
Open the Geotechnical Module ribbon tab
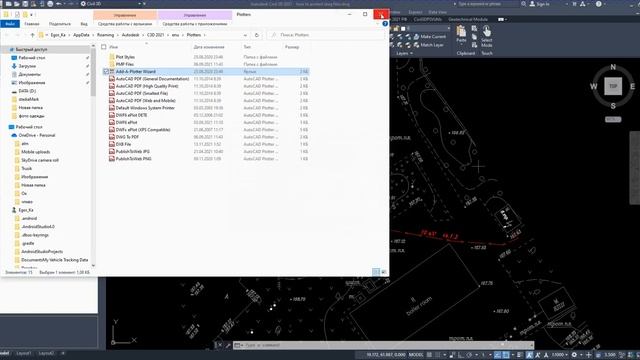point(468,19)
